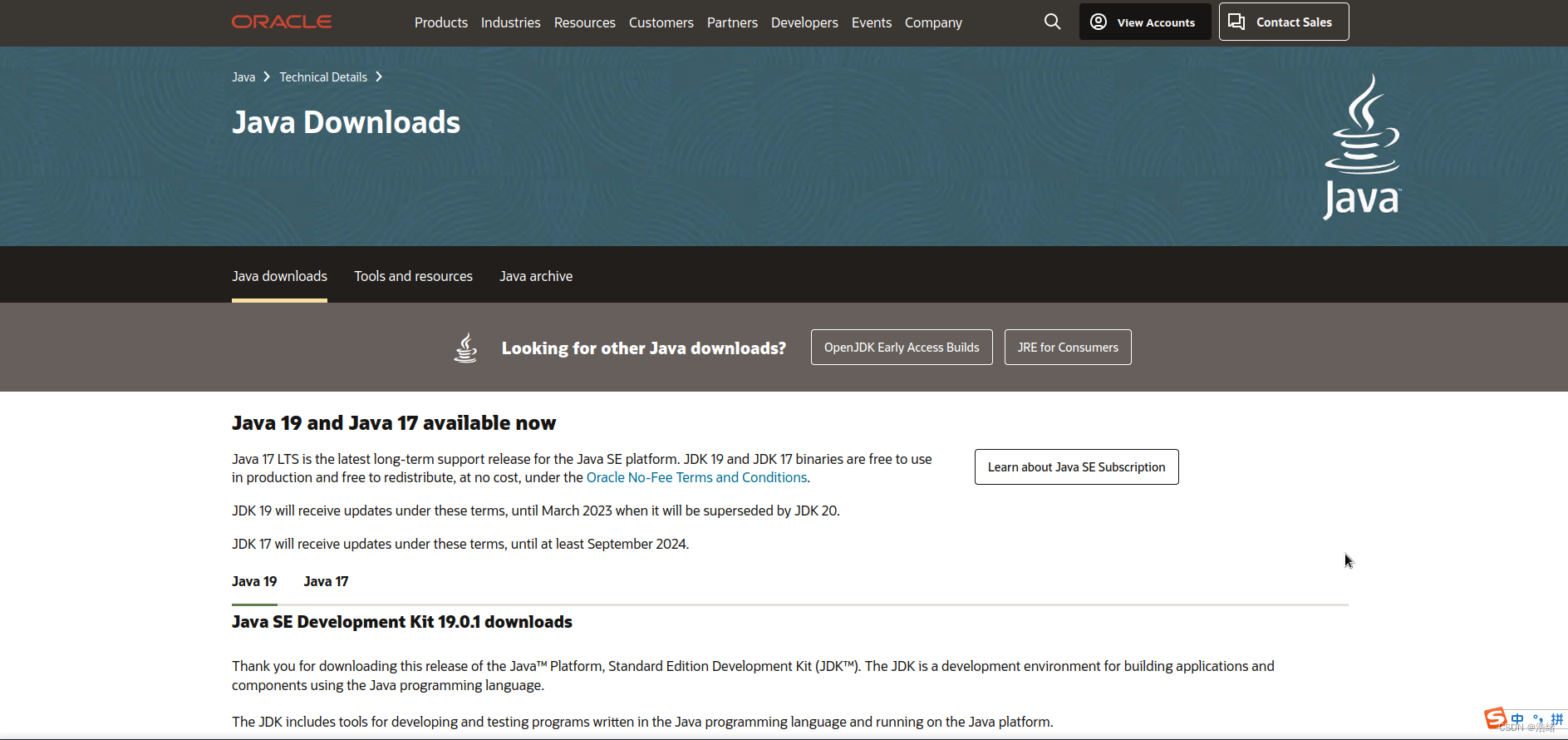Viewport: 1568px width, 740px height.
Task: Click the Chinese input mode indicator
Action: pyautogui.click(x=1517, y=718)
